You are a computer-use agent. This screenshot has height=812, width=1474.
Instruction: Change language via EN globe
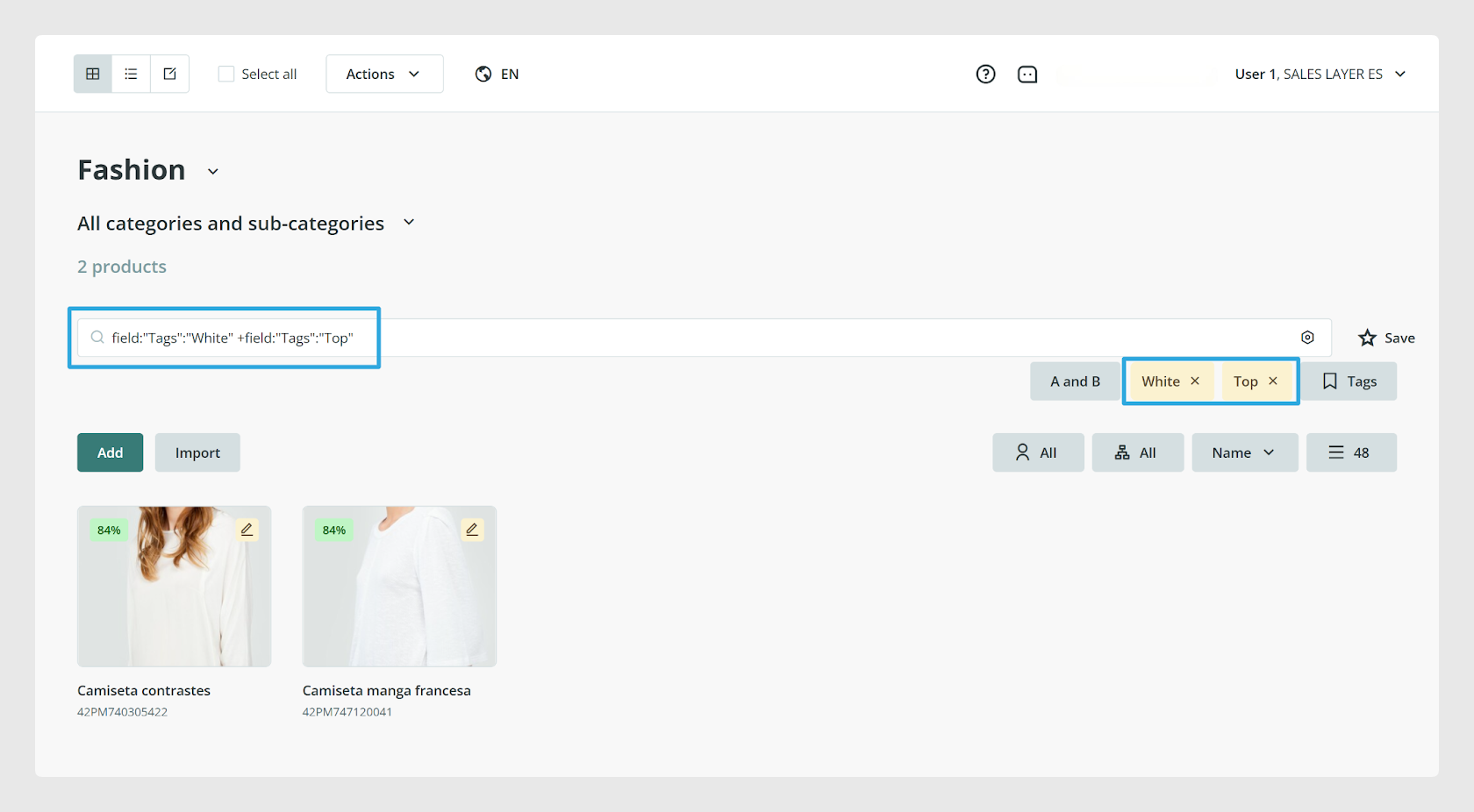(497, 74)
